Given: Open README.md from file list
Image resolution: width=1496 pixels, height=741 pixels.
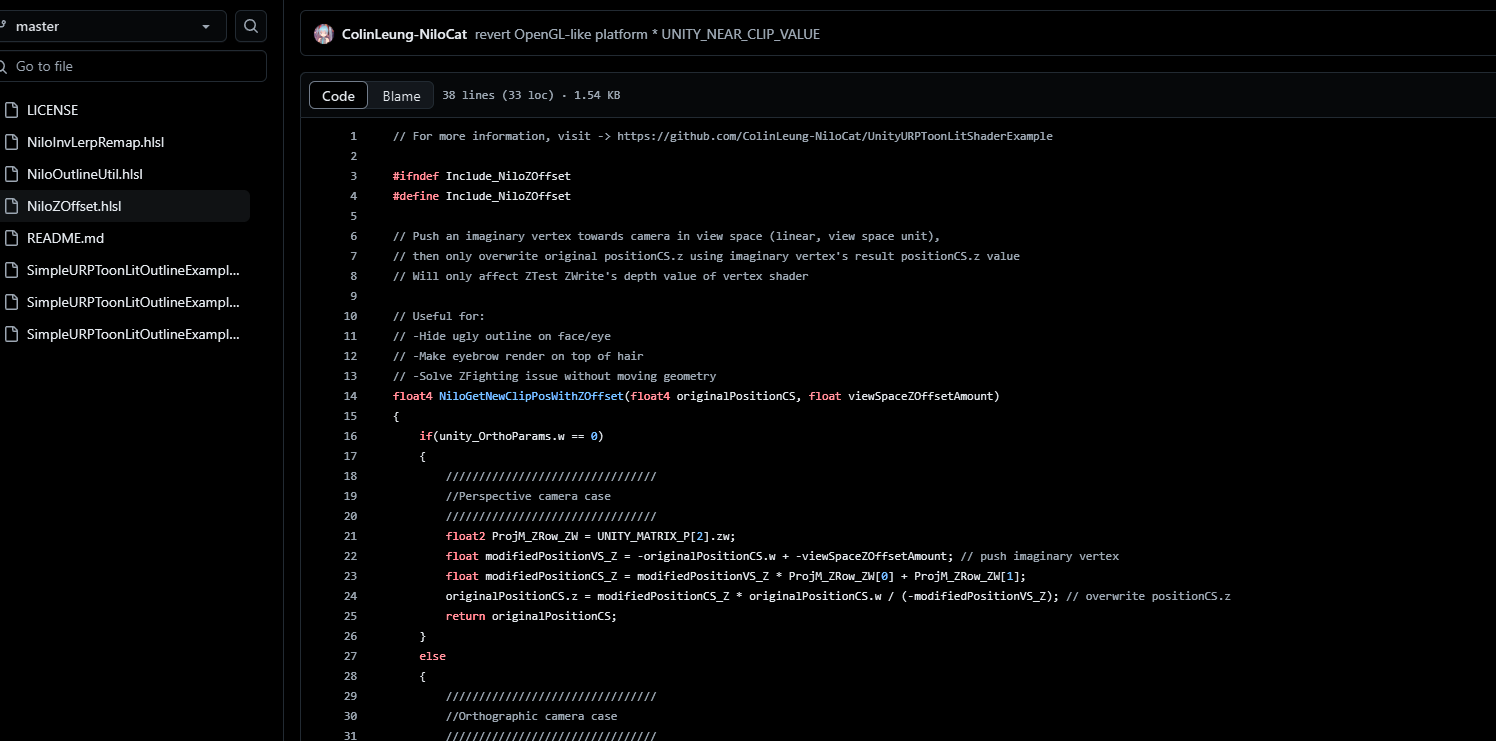Looking at the screenshot, I should pyautogui.click(x=65, y=238).
